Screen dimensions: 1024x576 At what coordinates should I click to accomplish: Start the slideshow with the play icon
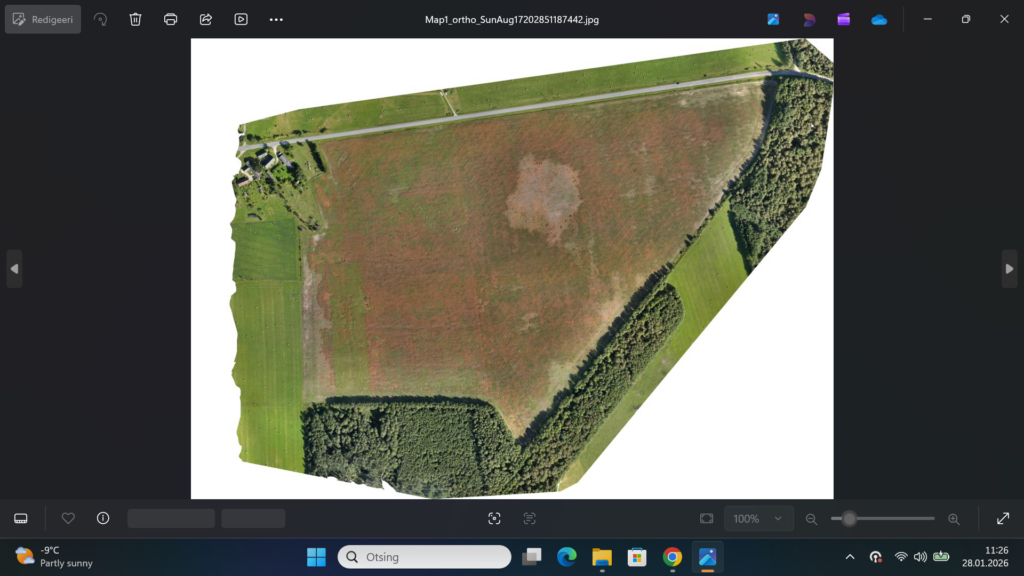coord(241,19)
